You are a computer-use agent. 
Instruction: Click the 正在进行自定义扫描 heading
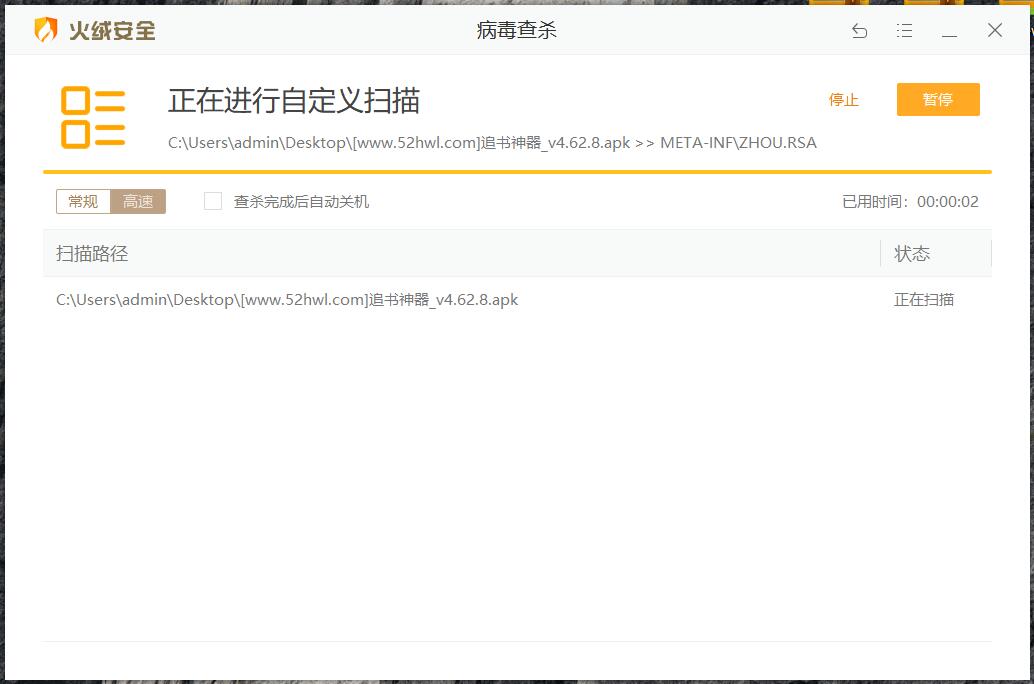click(x=293, y=101)
